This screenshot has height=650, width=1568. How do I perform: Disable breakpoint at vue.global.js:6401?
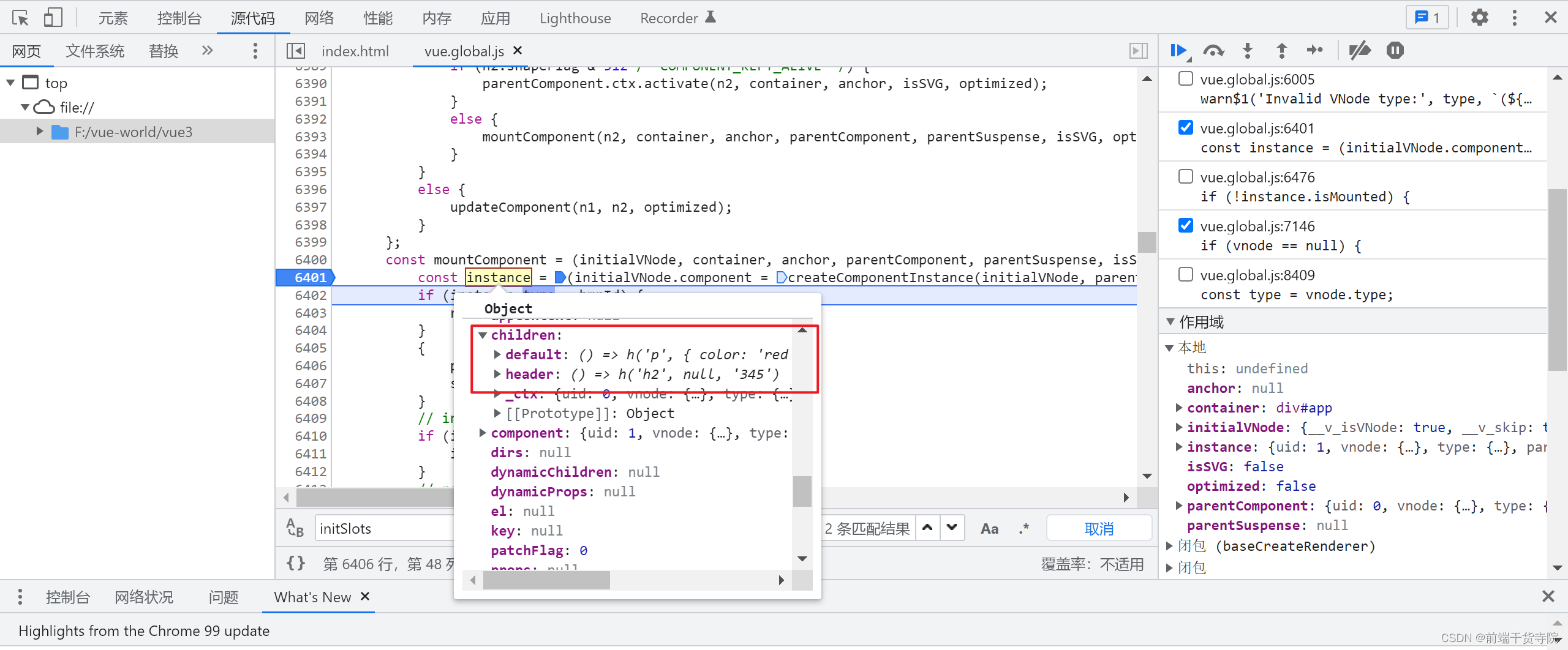click(1186, 127)
